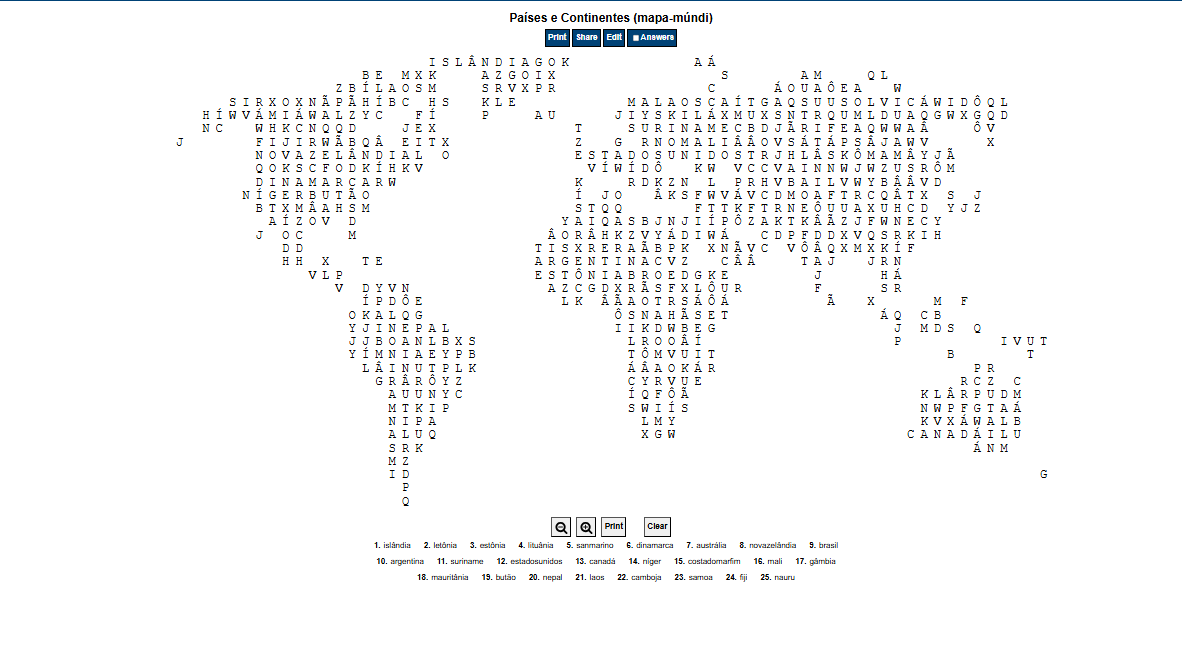Click mauritânia in the word list

pyautogui.click(x=448, y=577)
